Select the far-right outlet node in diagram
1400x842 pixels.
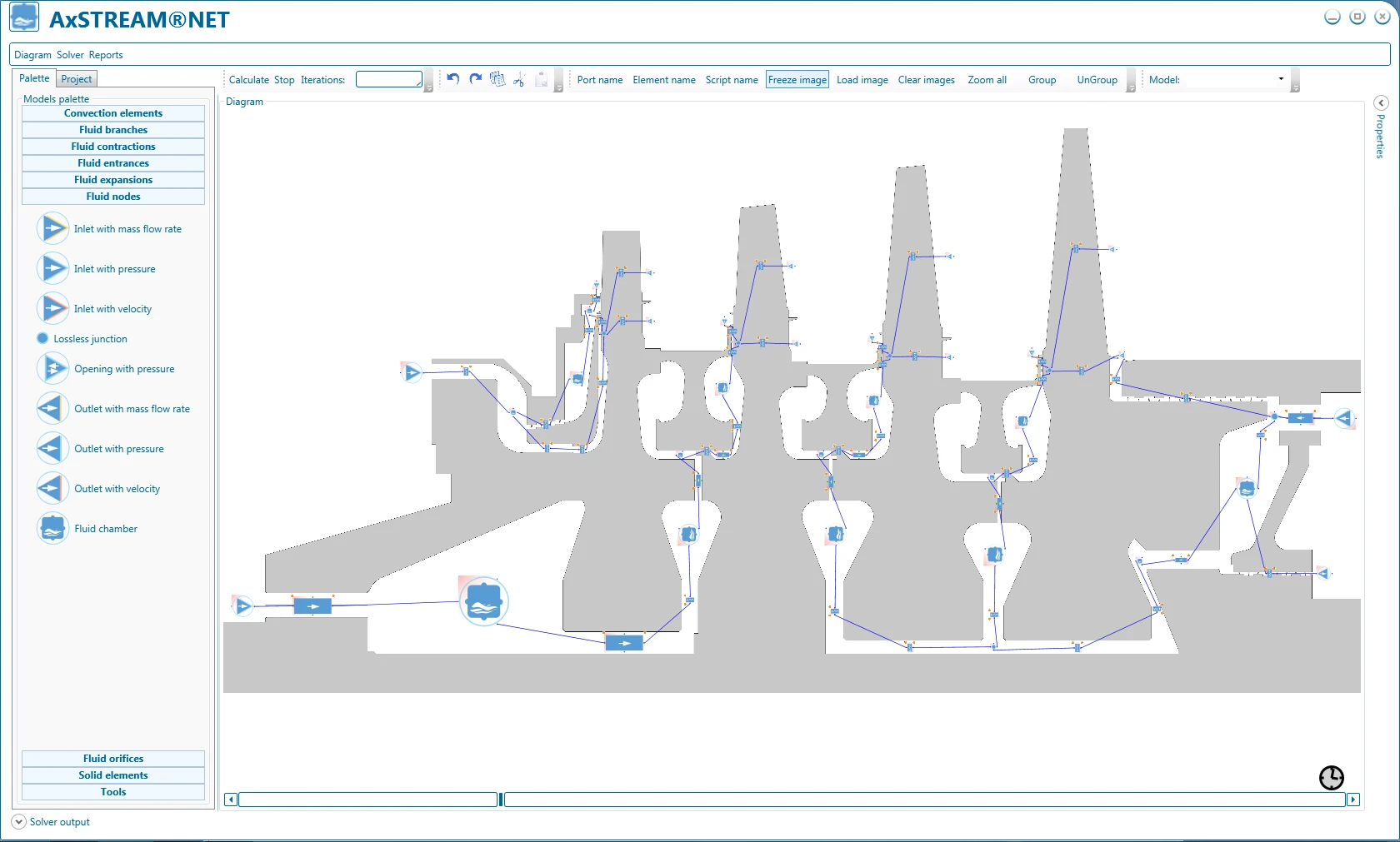(1344, 418)
